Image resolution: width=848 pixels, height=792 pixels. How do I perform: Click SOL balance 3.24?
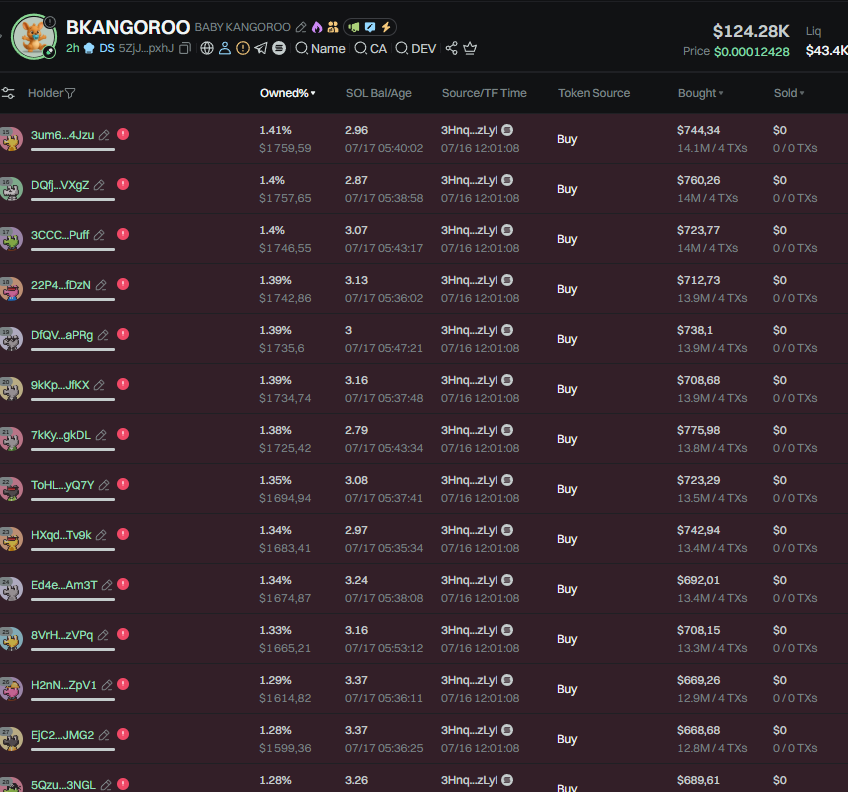click(x=356, y=580)
